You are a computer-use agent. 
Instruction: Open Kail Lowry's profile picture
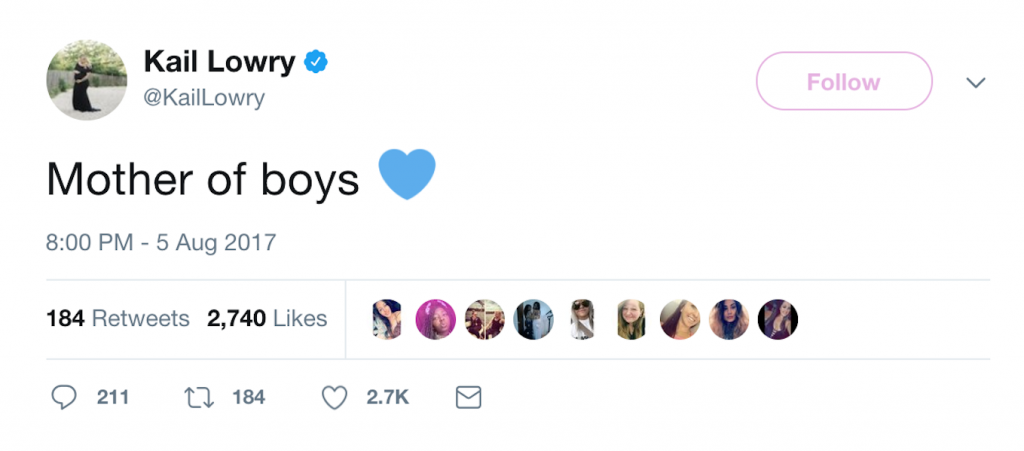(87, 81)
